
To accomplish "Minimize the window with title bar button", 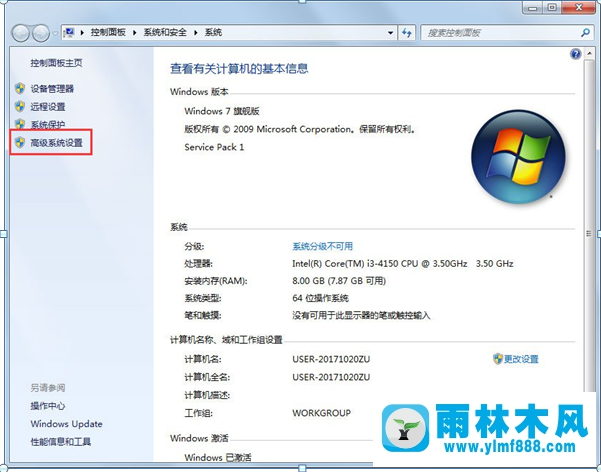I will tap(533, 7).
